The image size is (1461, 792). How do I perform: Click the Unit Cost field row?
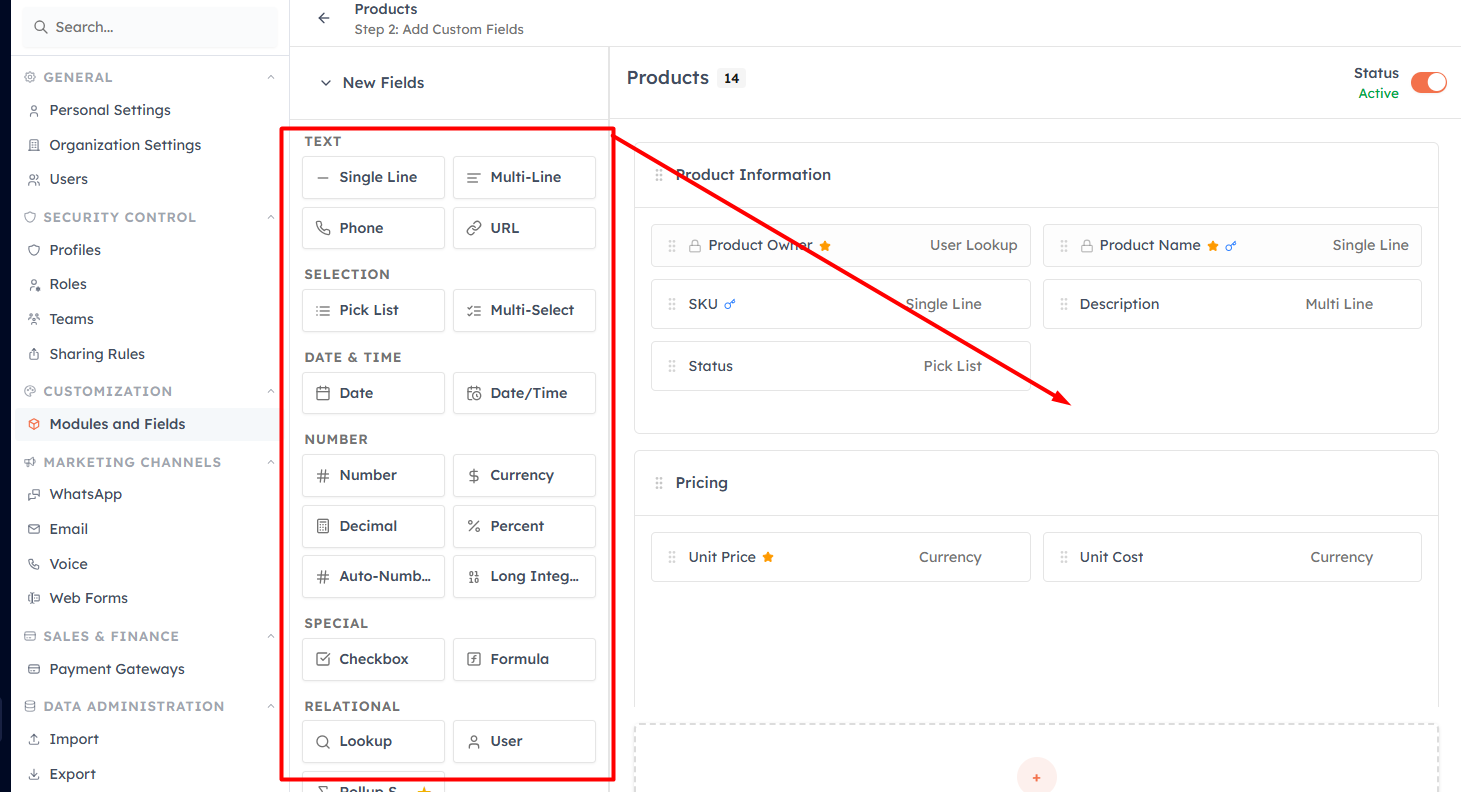[x=1232, y=557]
